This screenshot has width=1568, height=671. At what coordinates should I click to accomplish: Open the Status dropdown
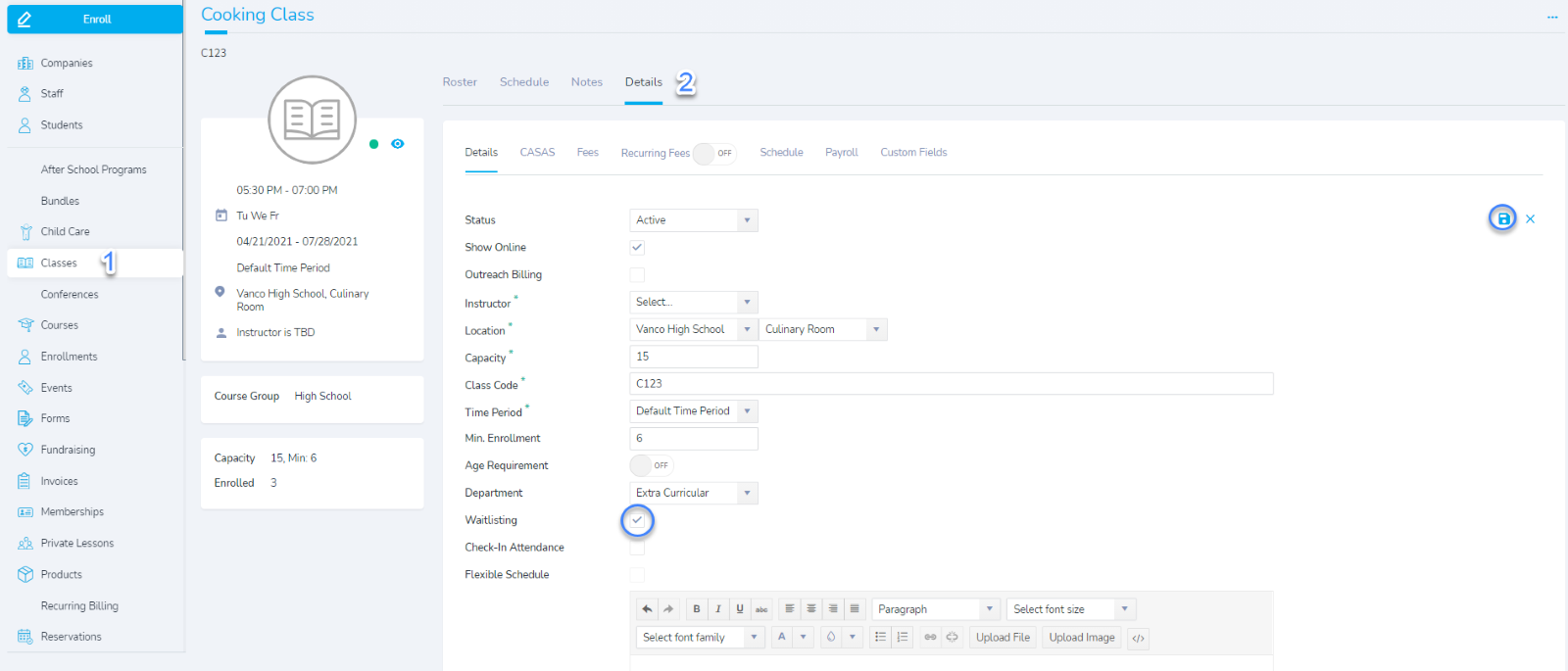694,220
